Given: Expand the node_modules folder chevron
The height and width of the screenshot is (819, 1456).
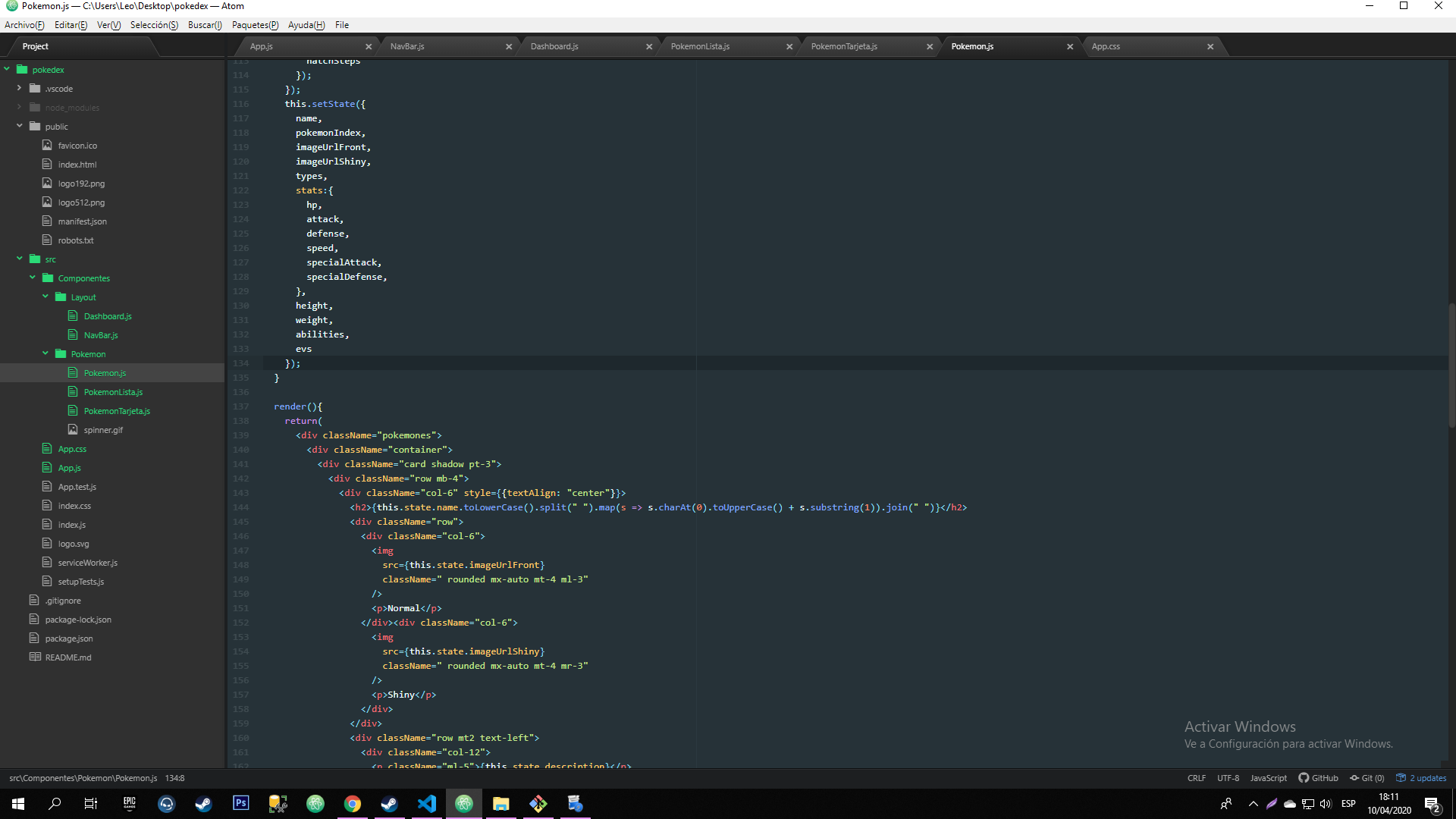Looking at the screenshot, I should (20, 107).
